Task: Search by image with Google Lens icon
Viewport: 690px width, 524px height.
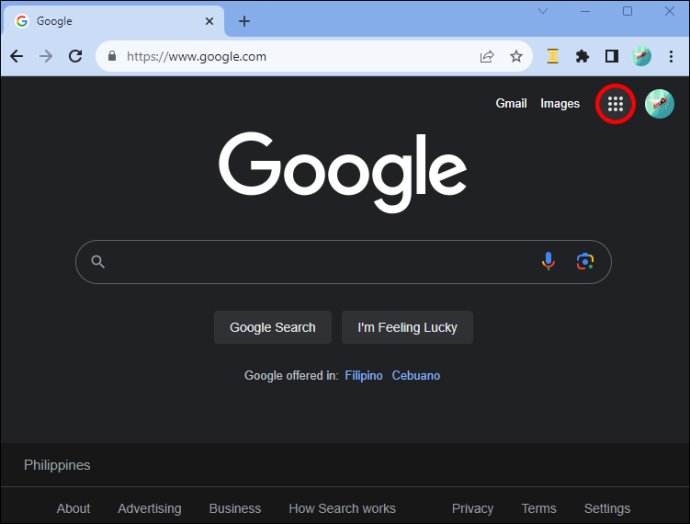Action: pyautogui.click(x=585, y=261)
